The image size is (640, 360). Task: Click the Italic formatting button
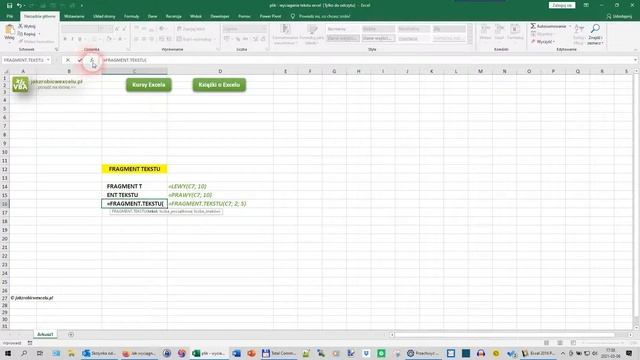[72, 39]
